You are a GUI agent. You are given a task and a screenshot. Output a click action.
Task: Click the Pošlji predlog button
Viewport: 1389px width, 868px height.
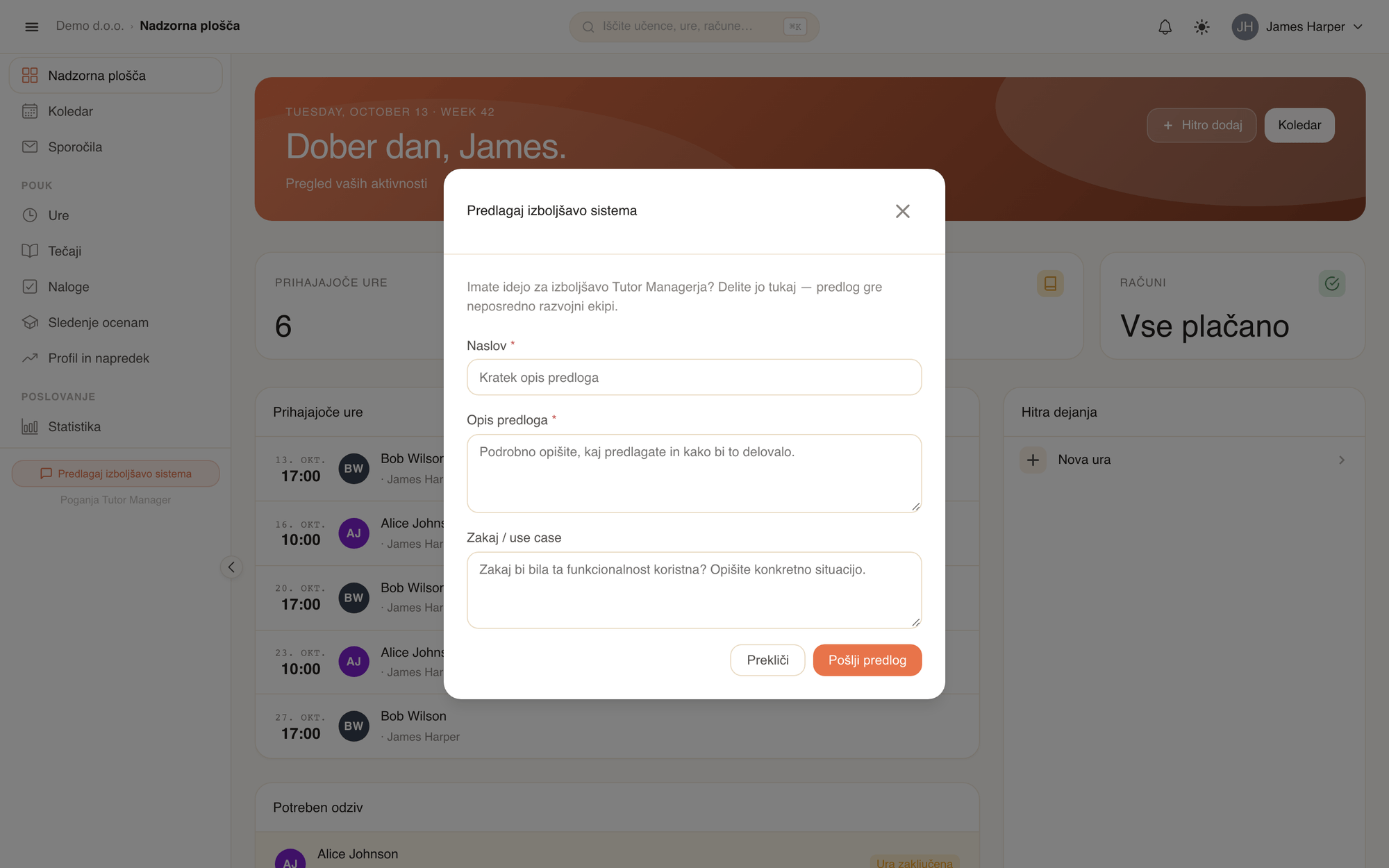pyautogui.click(x=867, y=660)
